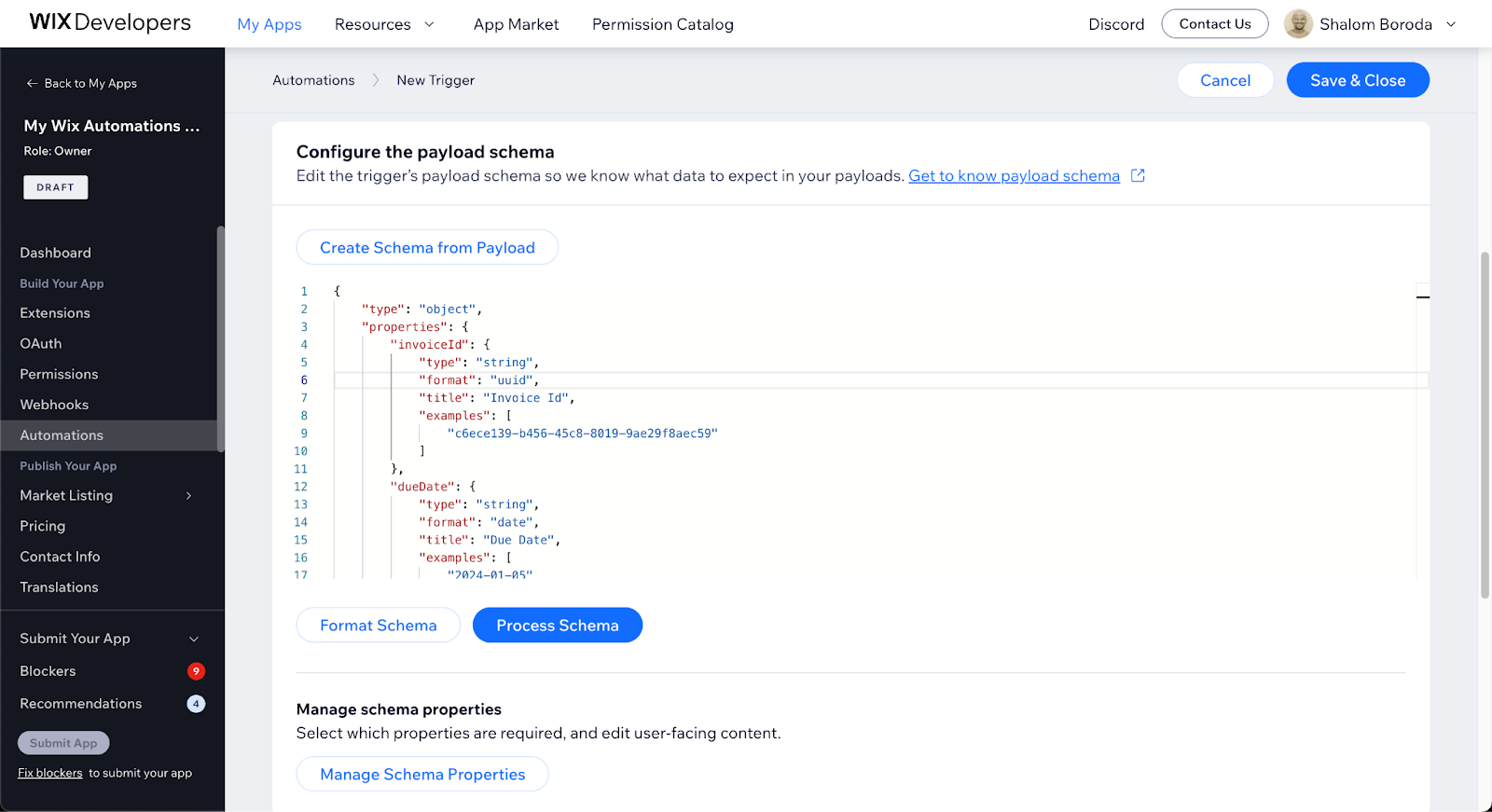The height and width of the screenshot is (812, 1492).
Task: Click the sidebar vertical scrollbar
Action: click(x=221, y=338)
